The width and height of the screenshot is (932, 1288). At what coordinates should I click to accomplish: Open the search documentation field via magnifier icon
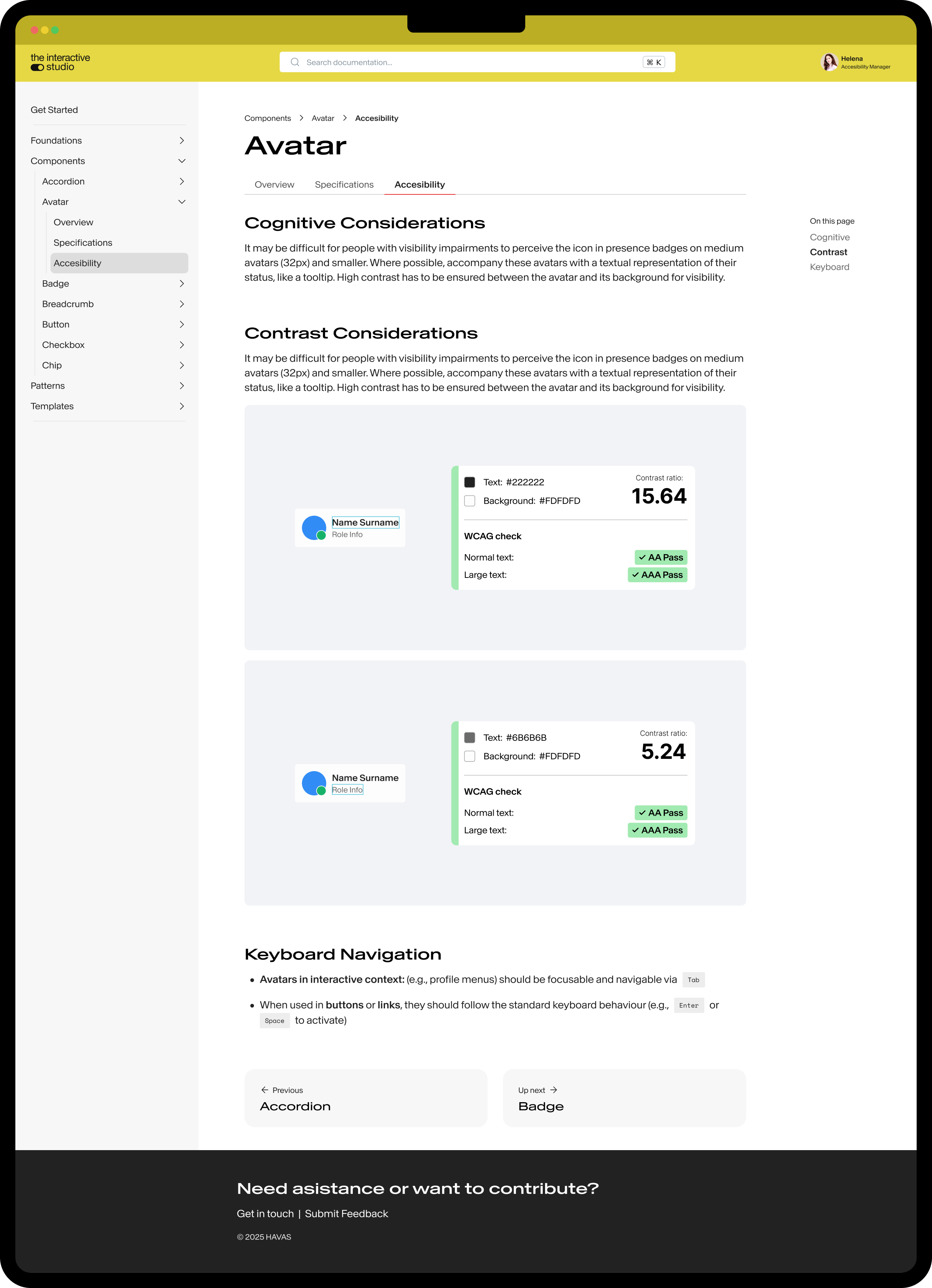[x=295, y=62]
